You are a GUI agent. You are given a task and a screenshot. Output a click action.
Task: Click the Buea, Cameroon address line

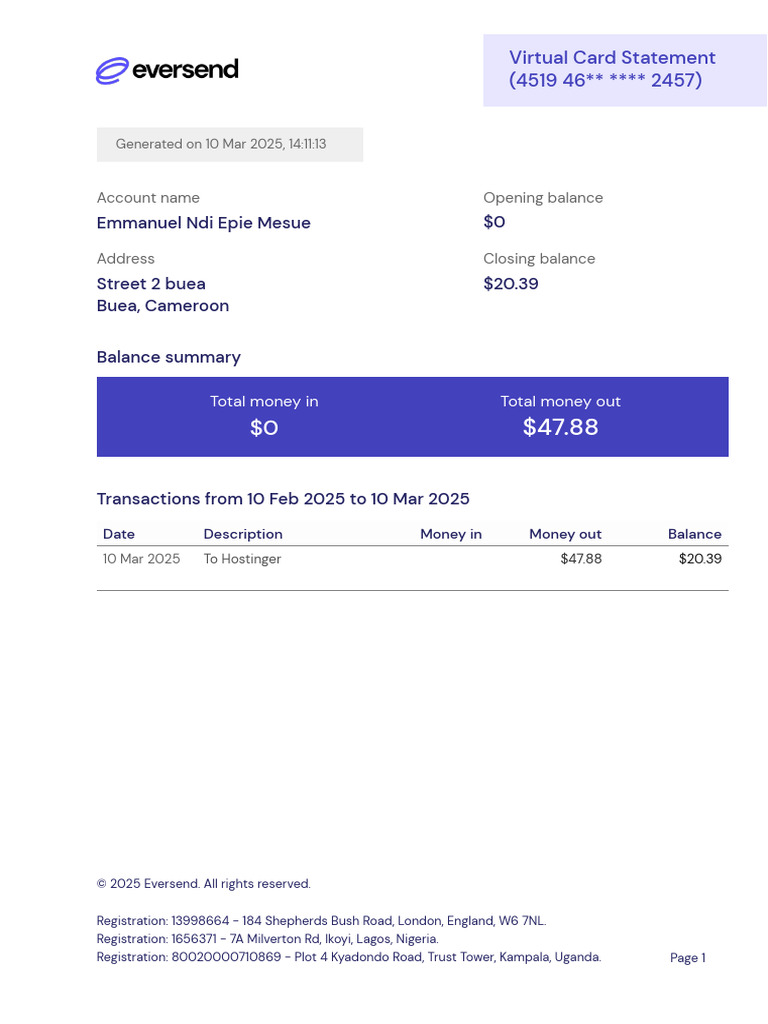(163, 306)
